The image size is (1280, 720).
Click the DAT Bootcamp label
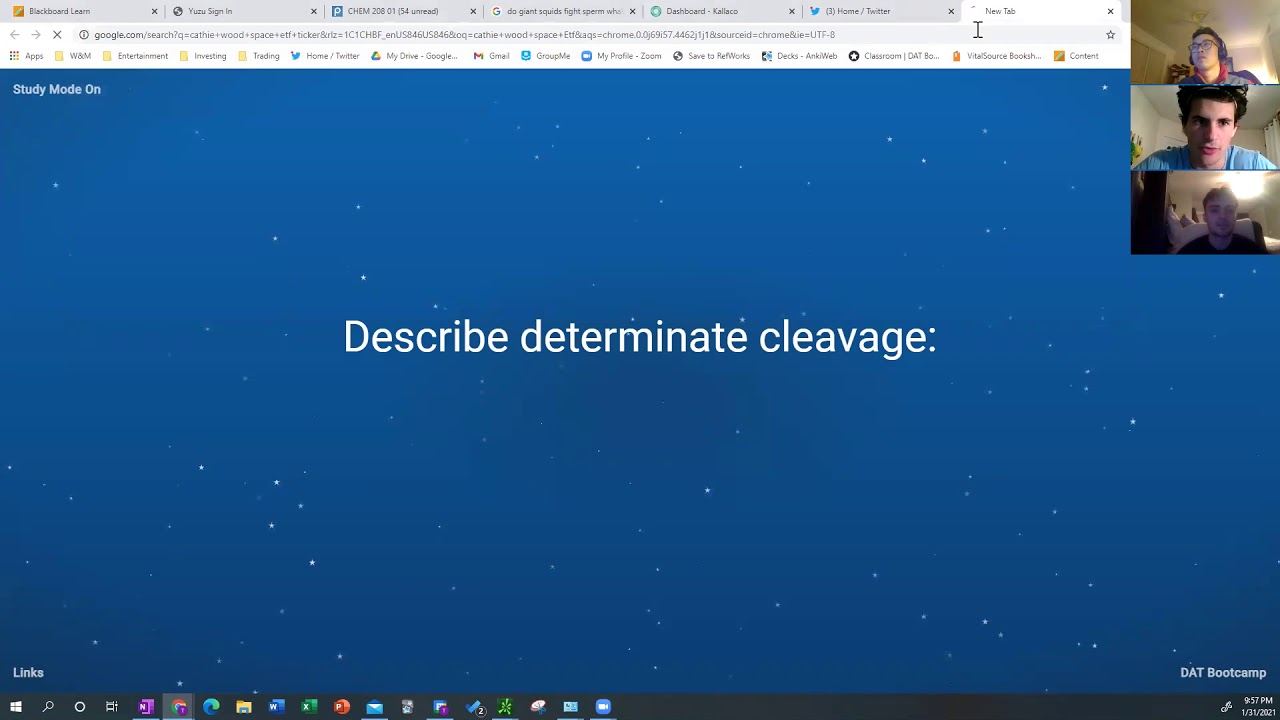[1223, 673]
